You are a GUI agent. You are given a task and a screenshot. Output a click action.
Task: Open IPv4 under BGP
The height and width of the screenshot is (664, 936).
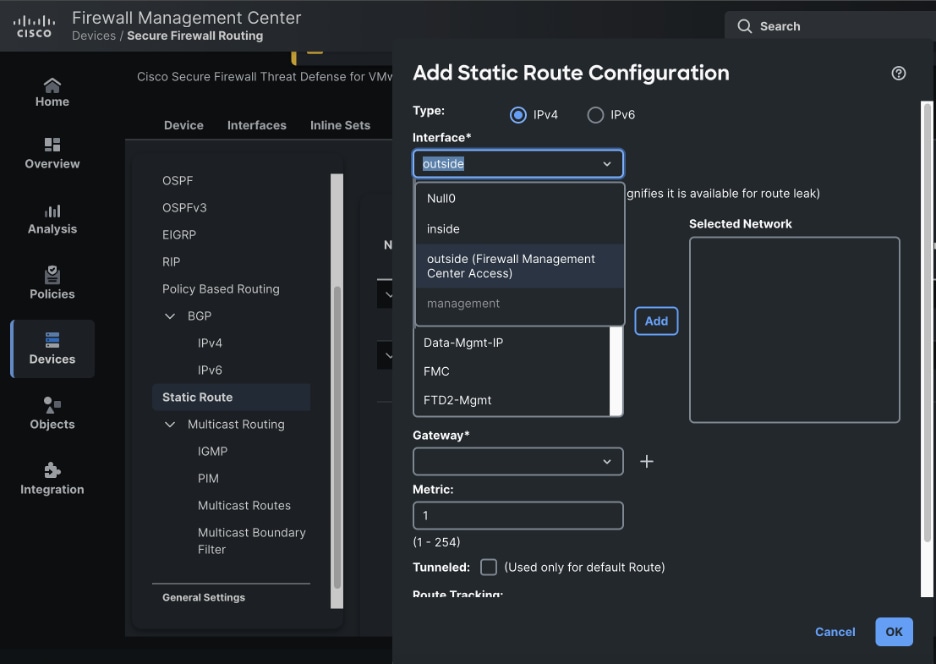(x=210, y=343)
